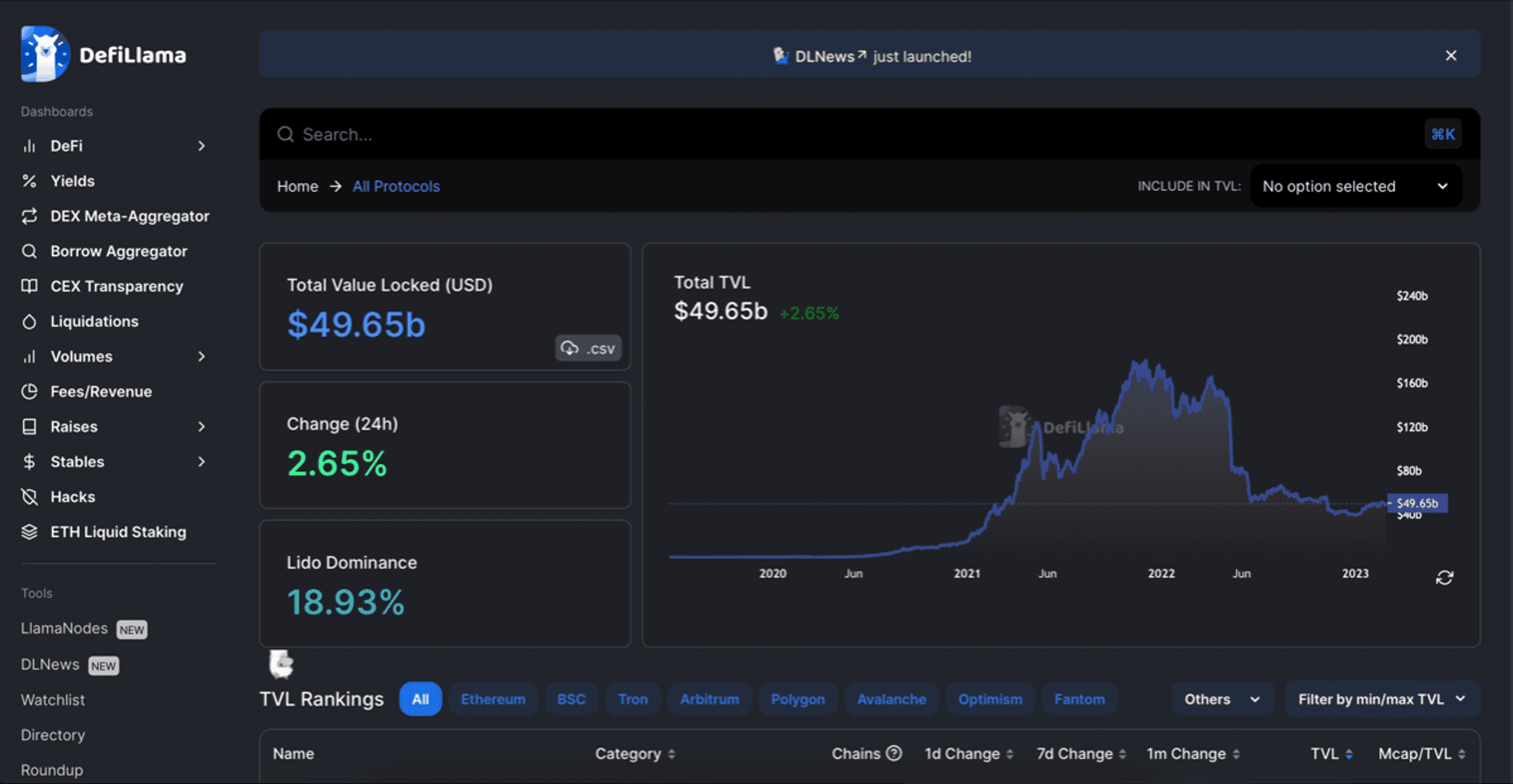Click the Command-K shortcut badge

click(1443, 134)
